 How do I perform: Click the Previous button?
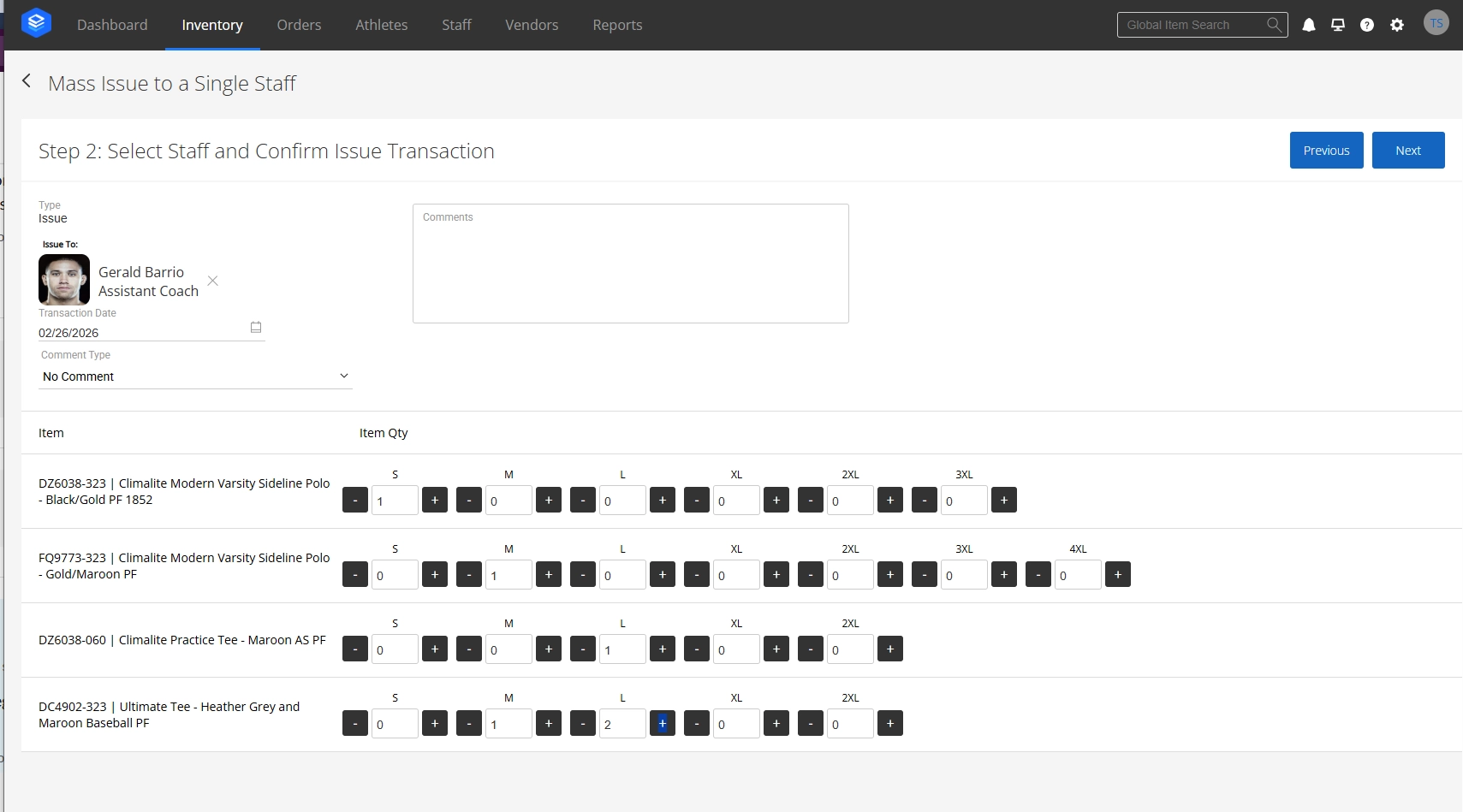1326,151
